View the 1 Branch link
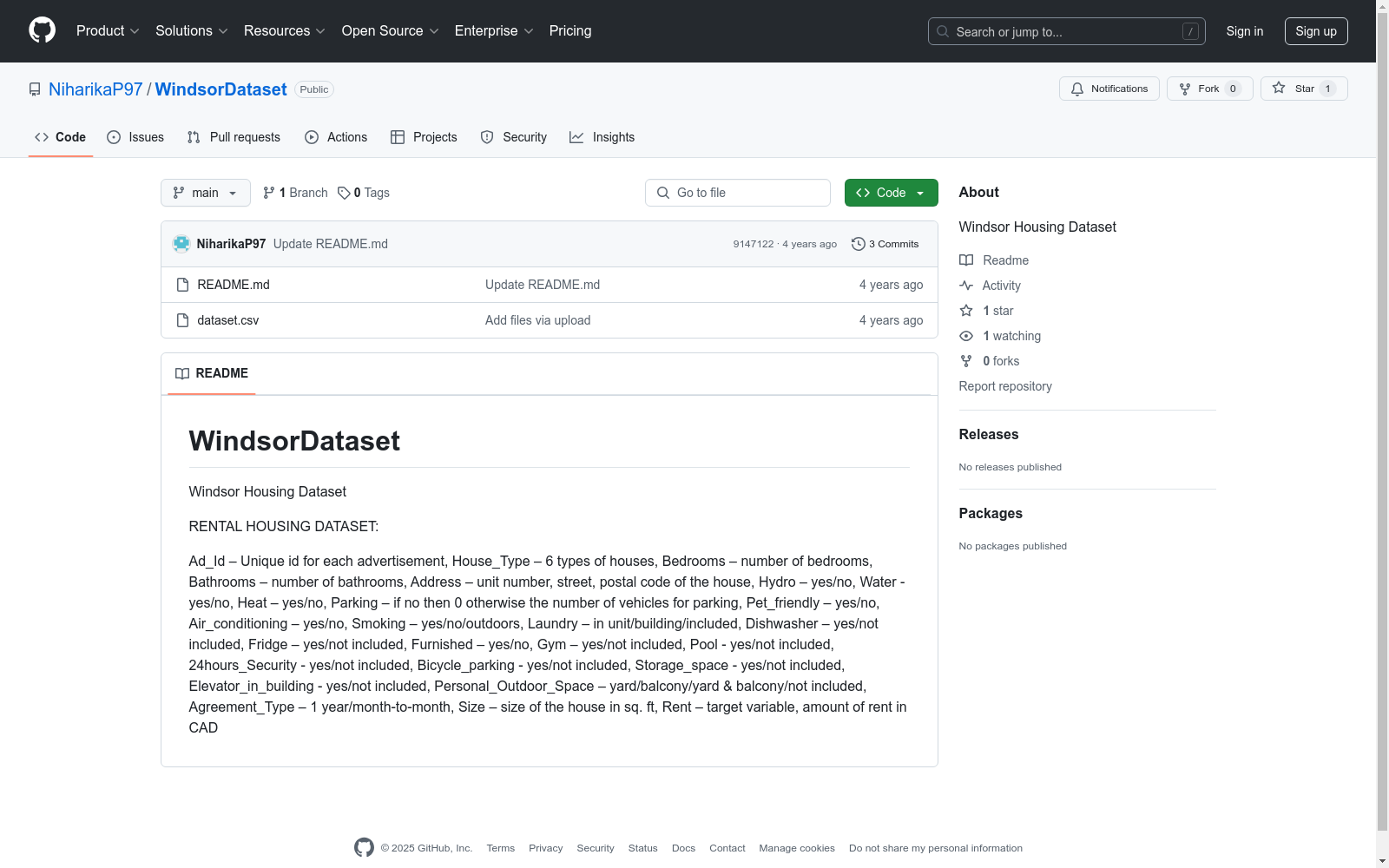Image resolution: width=1389 pixels, height=868 pixels. [x=295, y=193]
